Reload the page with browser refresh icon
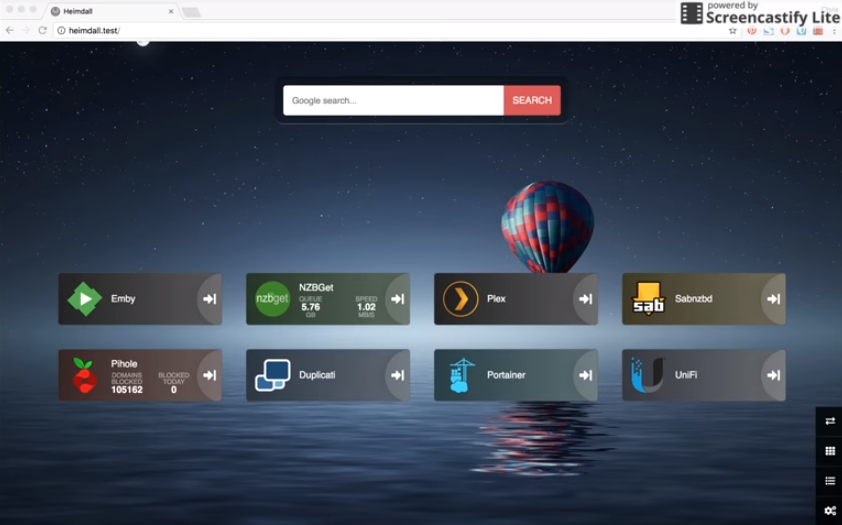This screenshot has height=525, width=842. click(42, 31)
